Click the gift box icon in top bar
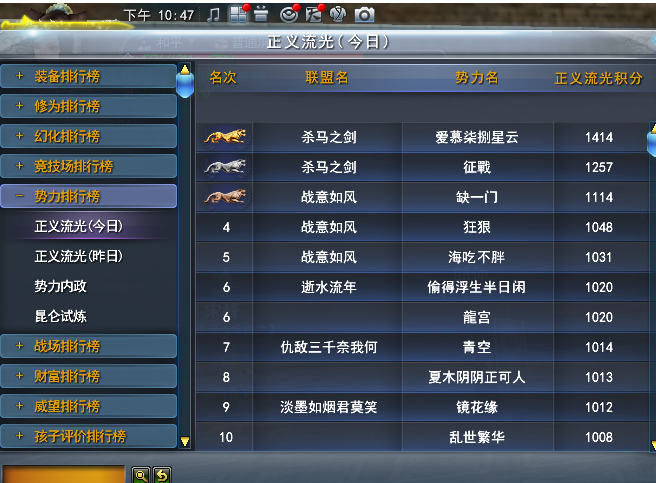Screen dimensions: 656x483 click(261, 14)
